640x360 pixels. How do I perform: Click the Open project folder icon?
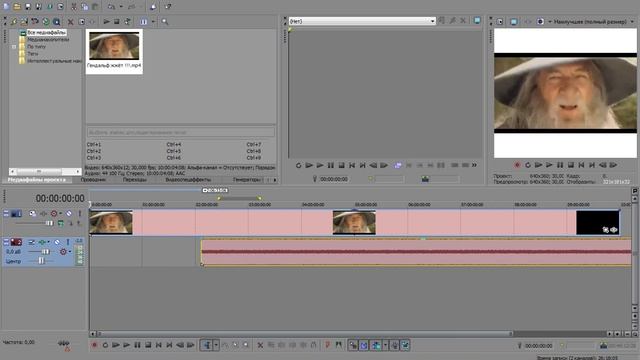coord(17,7)
